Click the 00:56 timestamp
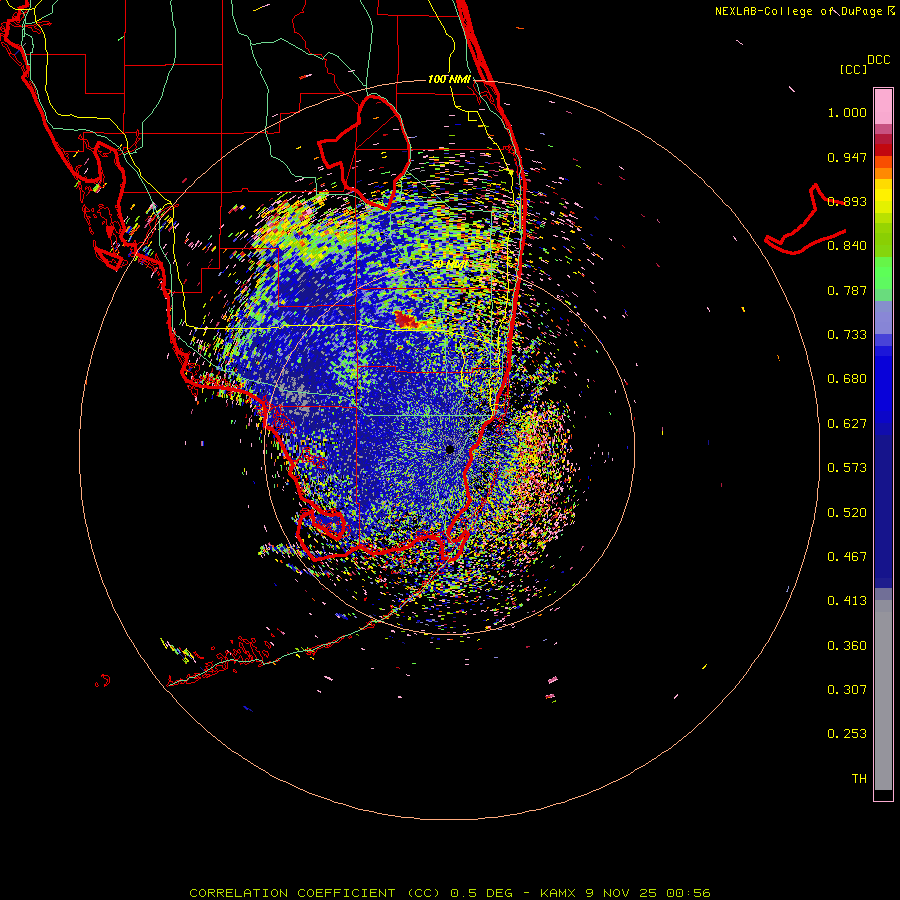900x900 pixels. pyautogui.click(x=688, y=893)
